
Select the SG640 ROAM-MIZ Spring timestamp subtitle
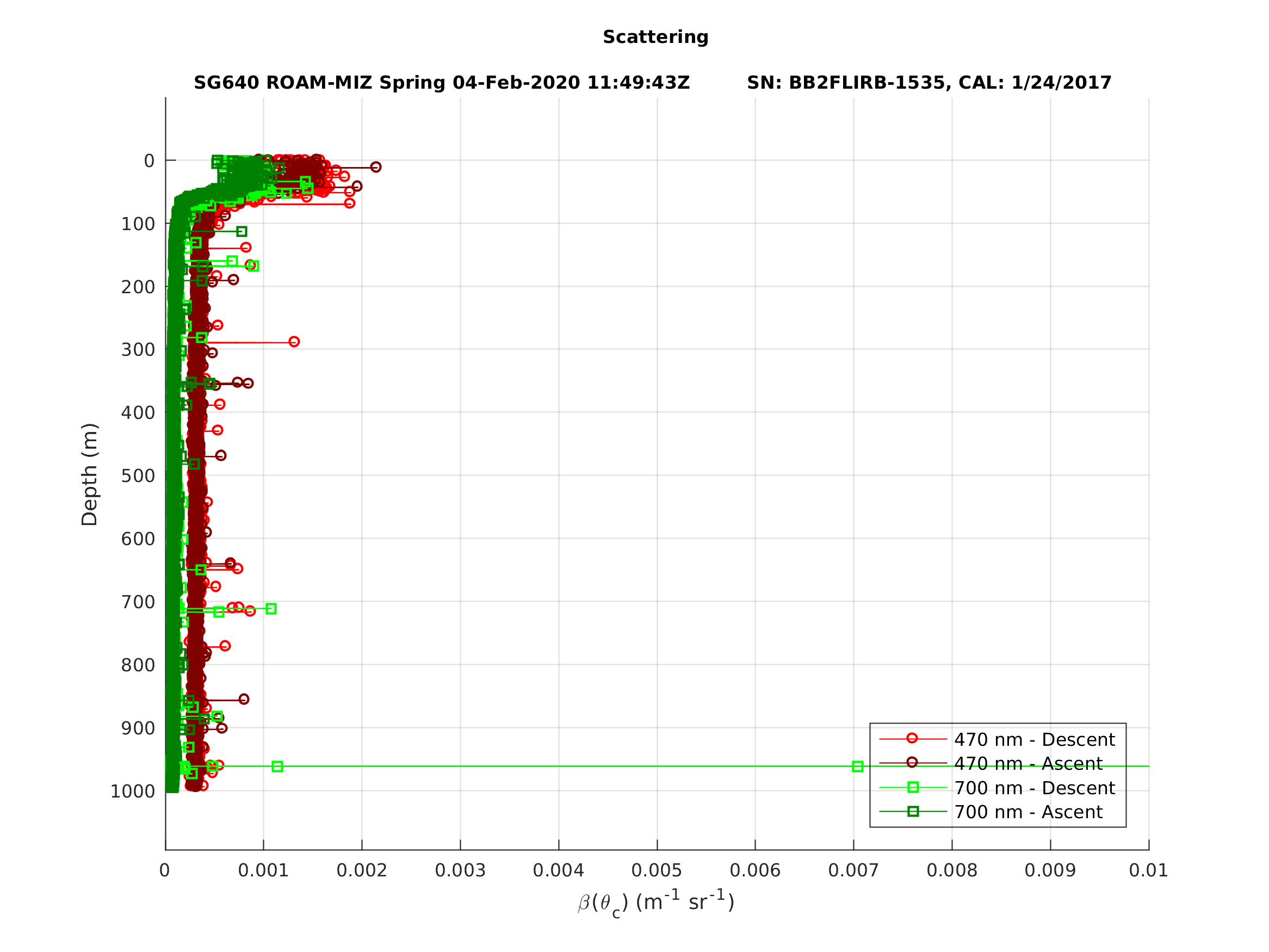pyautogui.click(x=441, y=83)
